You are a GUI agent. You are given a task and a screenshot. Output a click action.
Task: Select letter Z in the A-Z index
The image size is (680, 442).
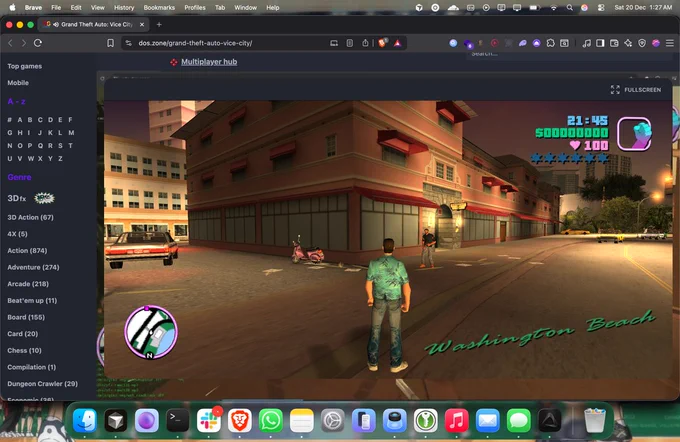(x=60, y=159)
